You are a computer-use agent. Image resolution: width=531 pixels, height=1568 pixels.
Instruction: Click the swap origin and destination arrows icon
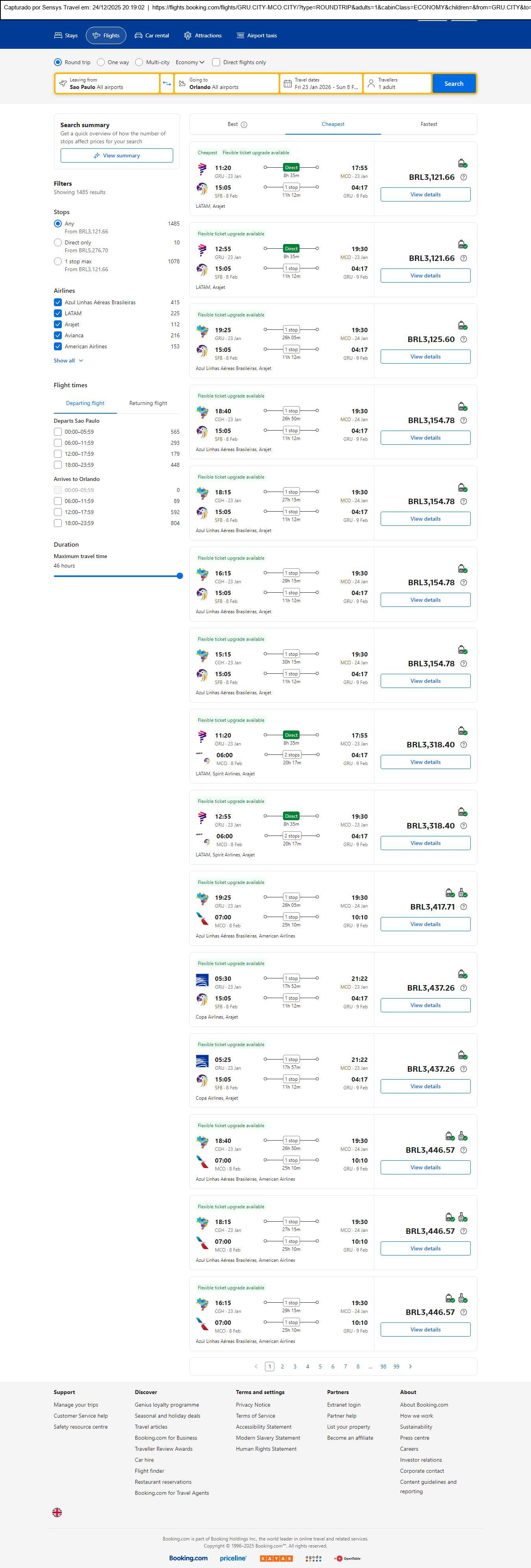tap(166, 83)
